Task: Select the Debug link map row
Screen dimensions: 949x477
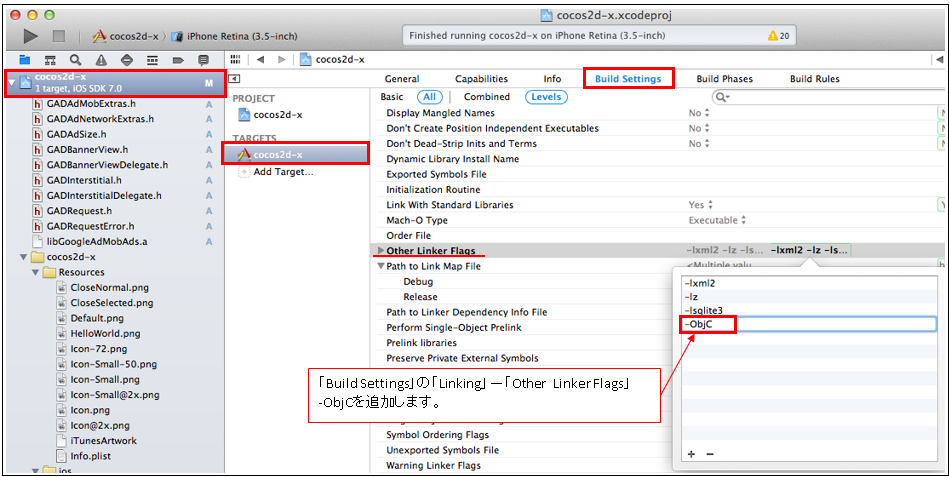Action: tap(418, 281)
